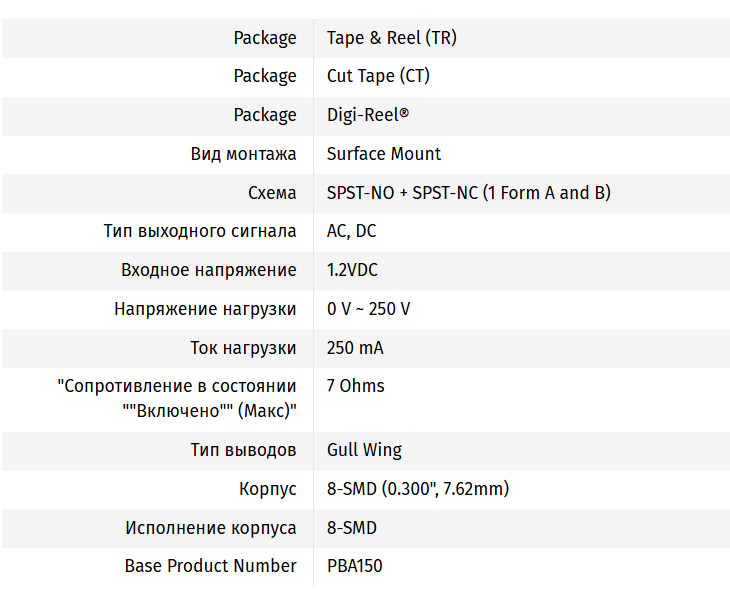
Task: Select the "Исполнение корпуса" attribute label
Action: pos(210,528)
